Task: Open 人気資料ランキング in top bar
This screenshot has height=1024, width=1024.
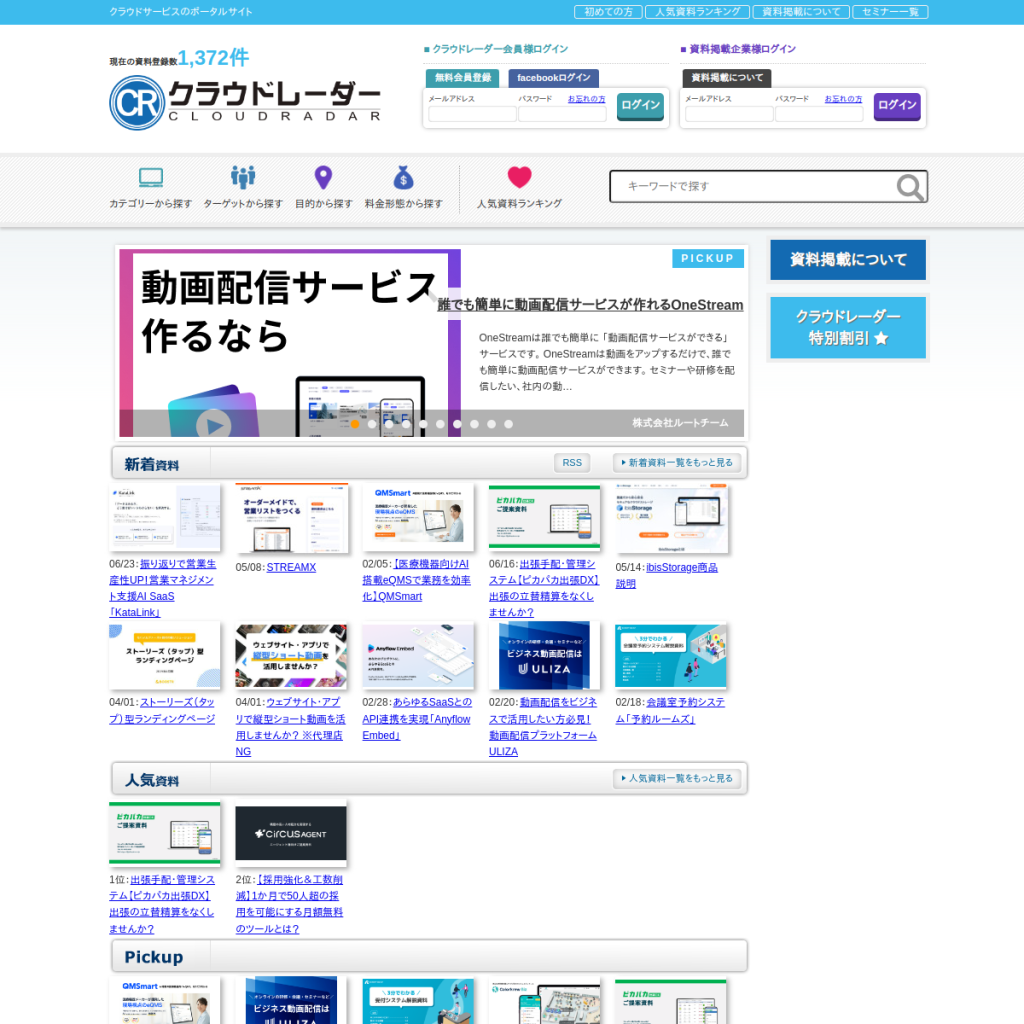Action: 697,12
